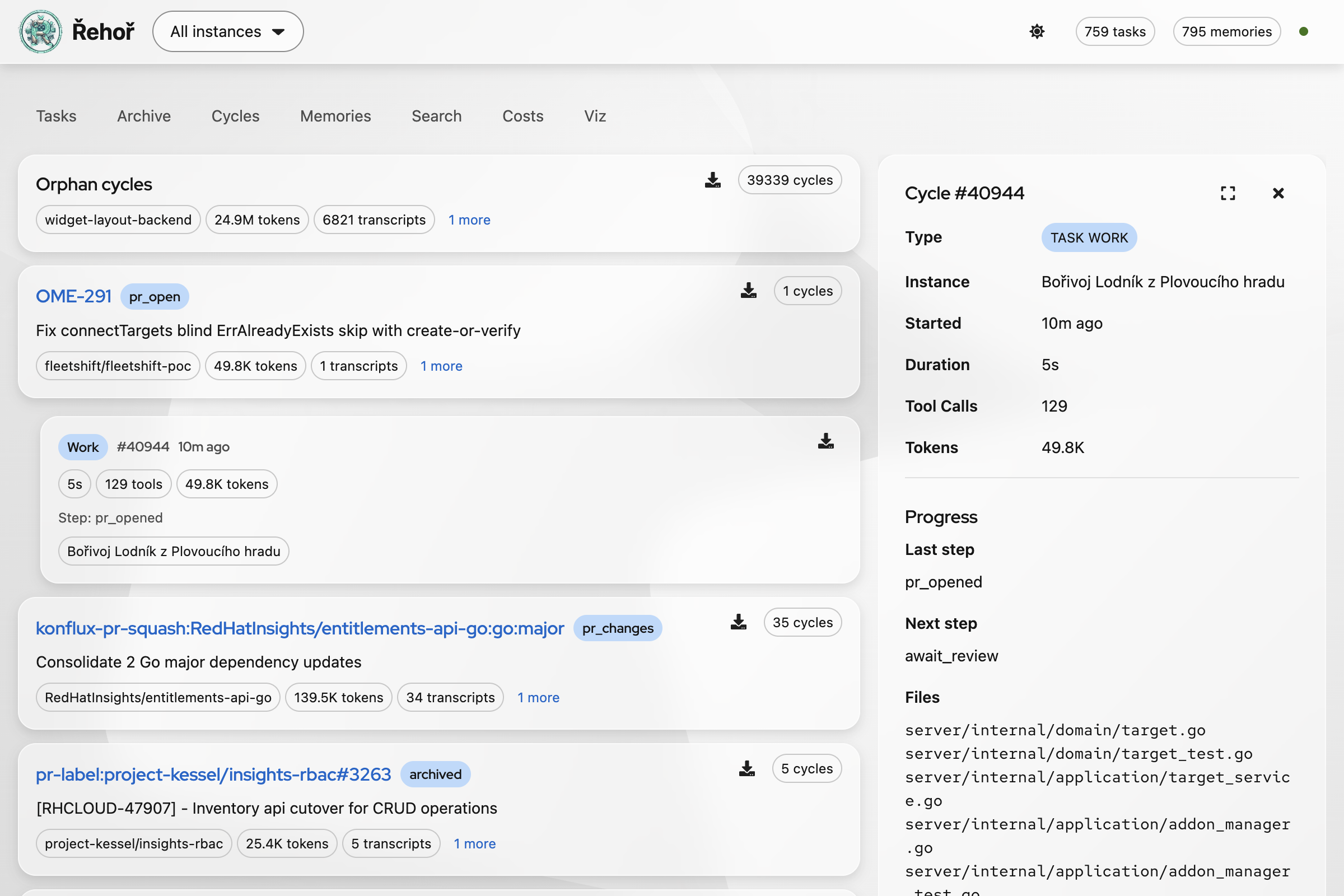View the Costs tab
The width and height of the screenshot is (1344, 896).
pos(523,116)
